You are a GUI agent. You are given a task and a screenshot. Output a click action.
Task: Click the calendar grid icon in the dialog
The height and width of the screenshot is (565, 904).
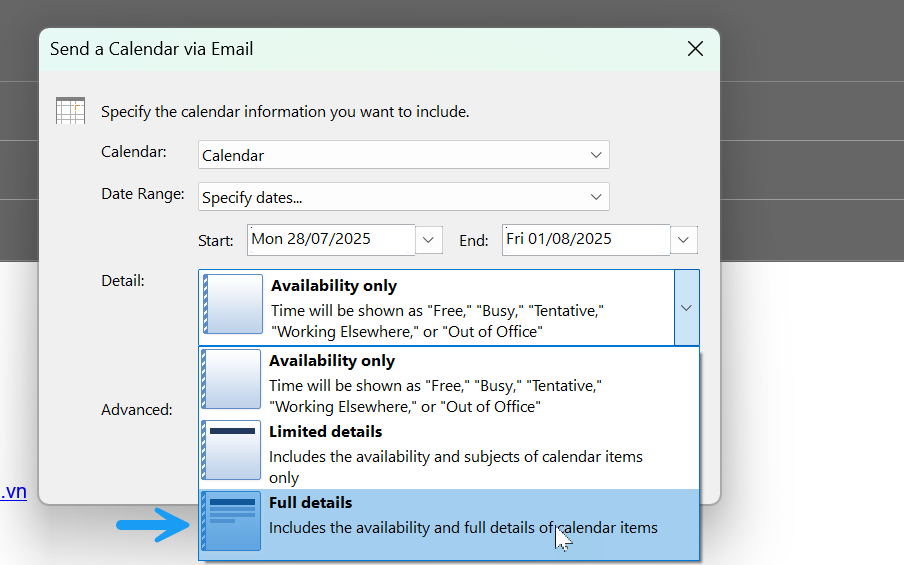[x=70, y=111]
